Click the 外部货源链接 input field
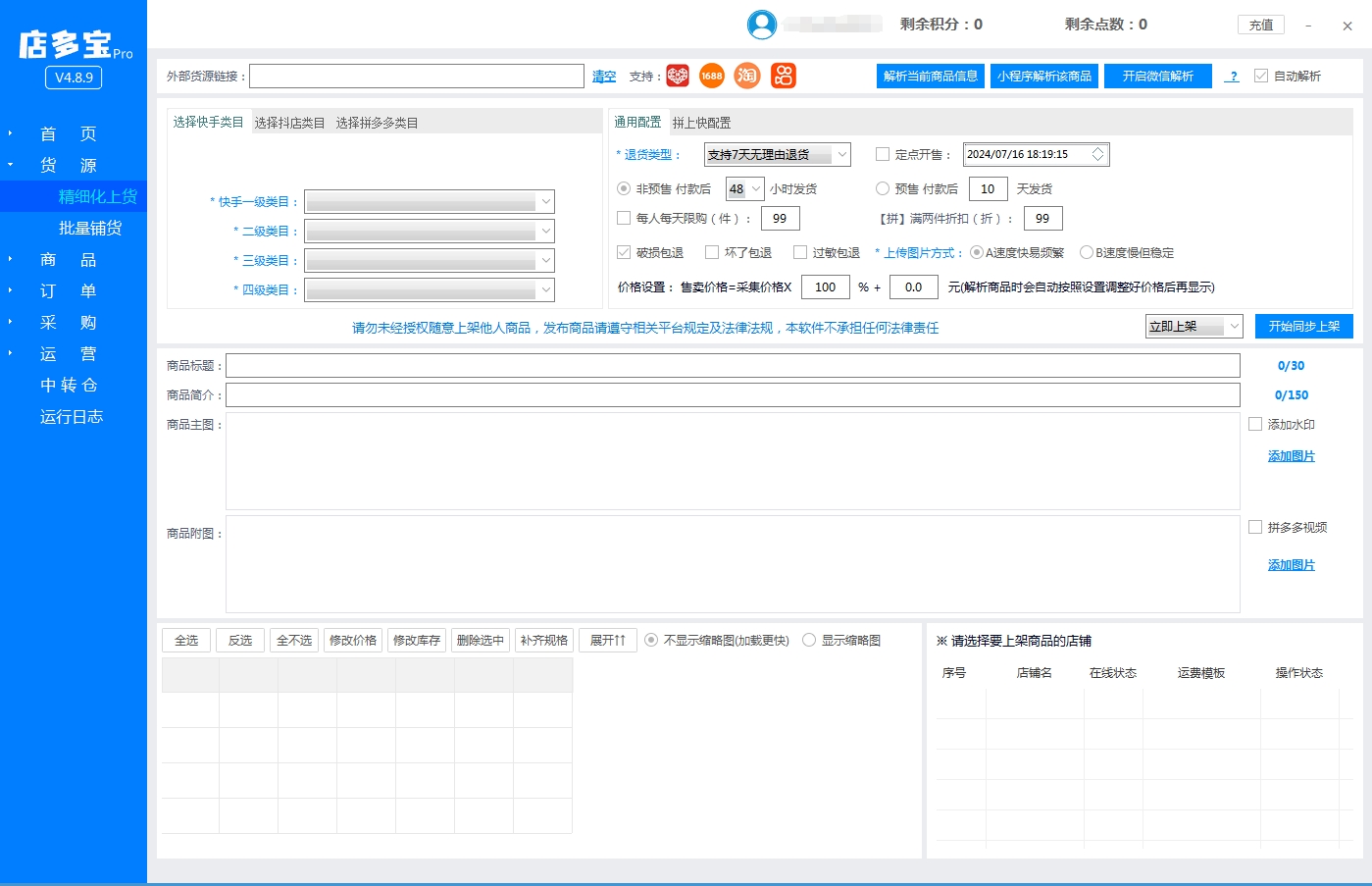 coord(417,76)
